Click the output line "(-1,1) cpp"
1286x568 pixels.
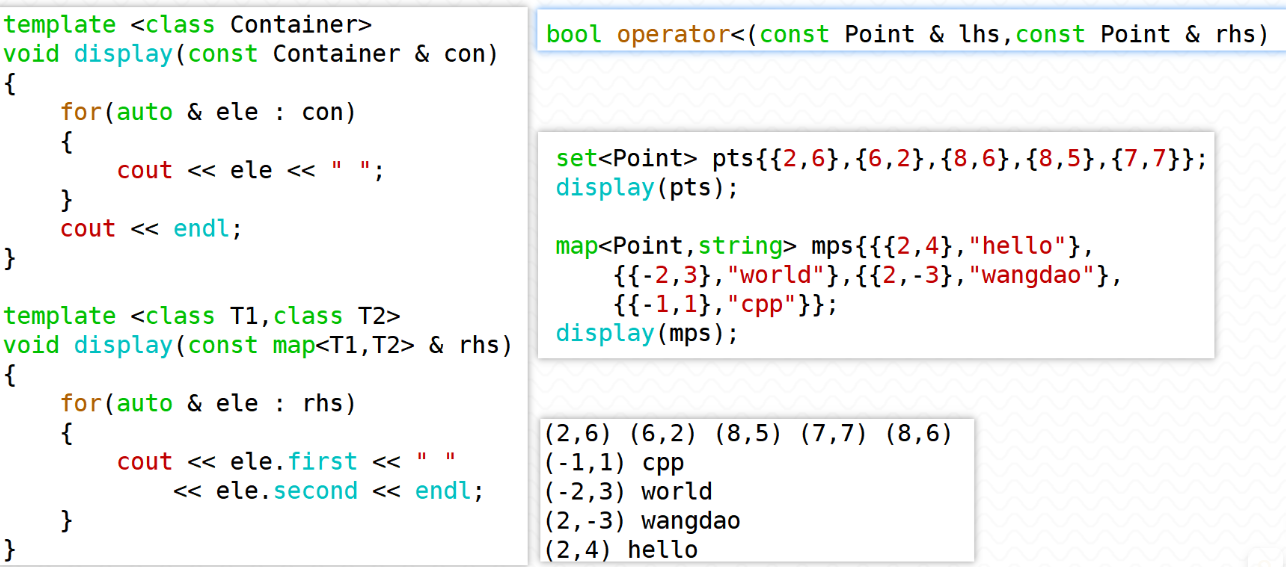615,463
